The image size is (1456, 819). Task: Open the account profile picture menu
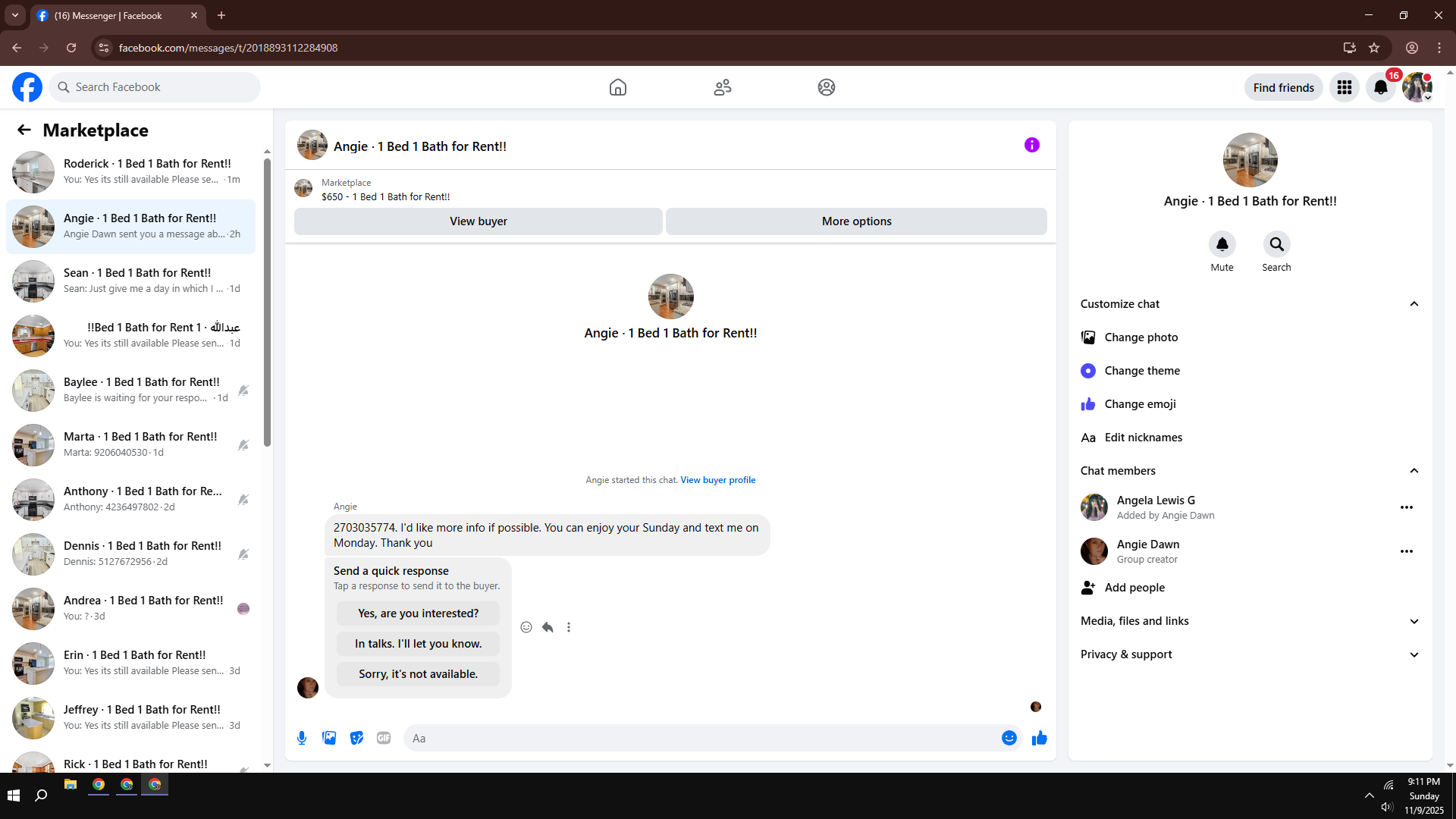point(1417,87)
